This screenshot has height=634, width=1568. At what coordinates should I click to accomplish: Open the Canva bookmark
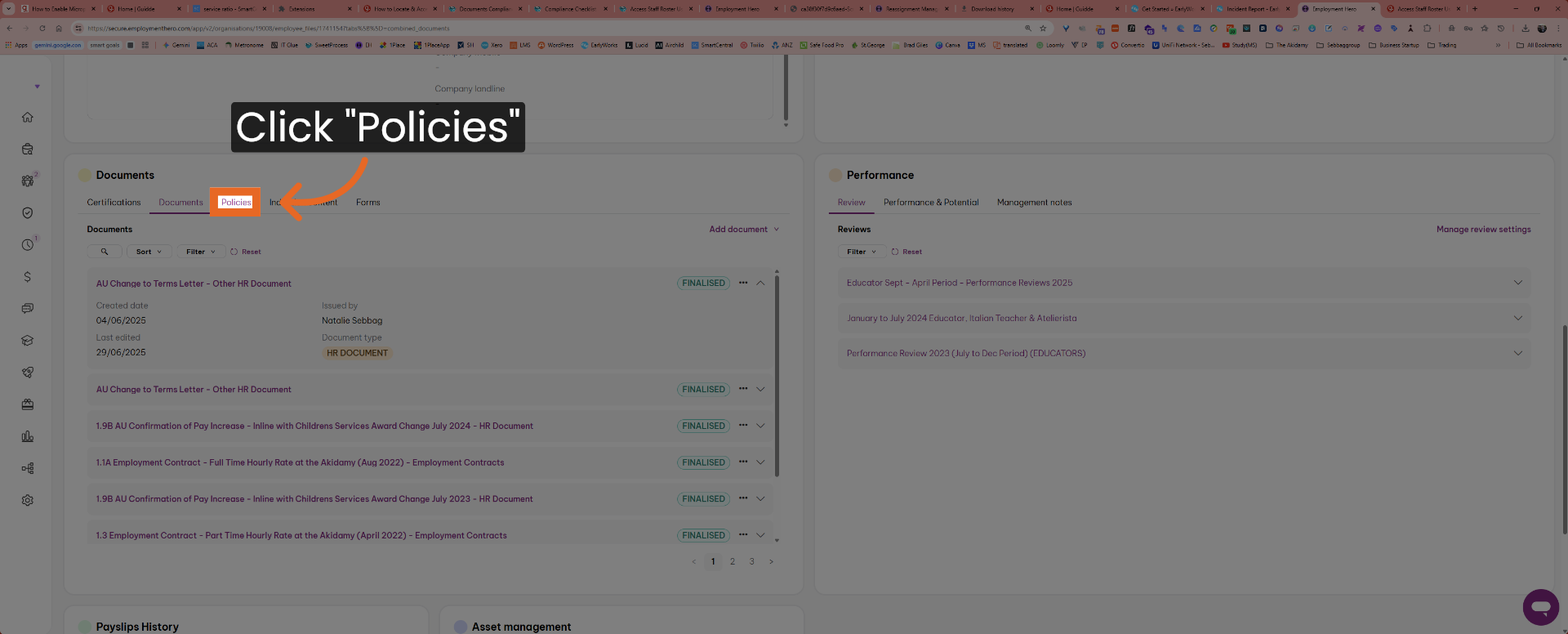click(x=948, y=45)
